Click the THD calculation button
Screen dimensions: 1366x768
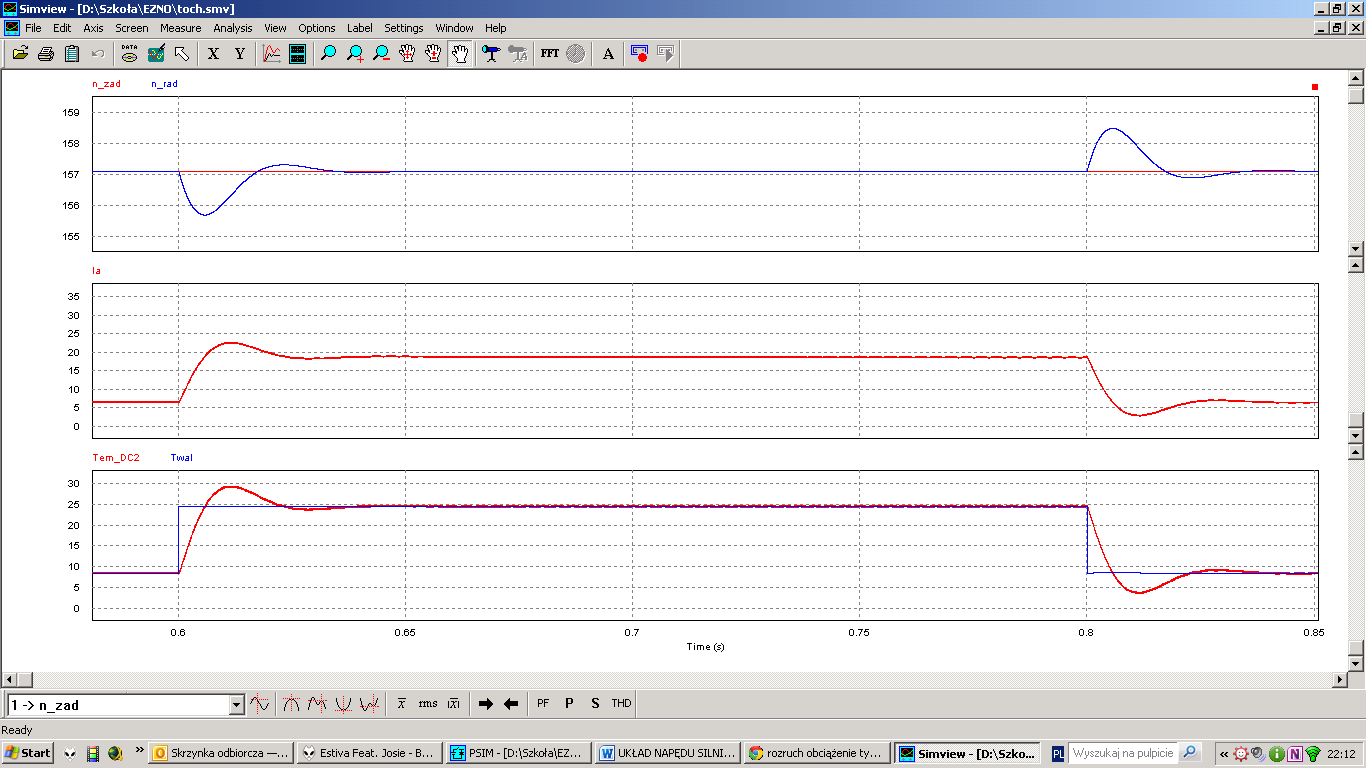[621, 704]
